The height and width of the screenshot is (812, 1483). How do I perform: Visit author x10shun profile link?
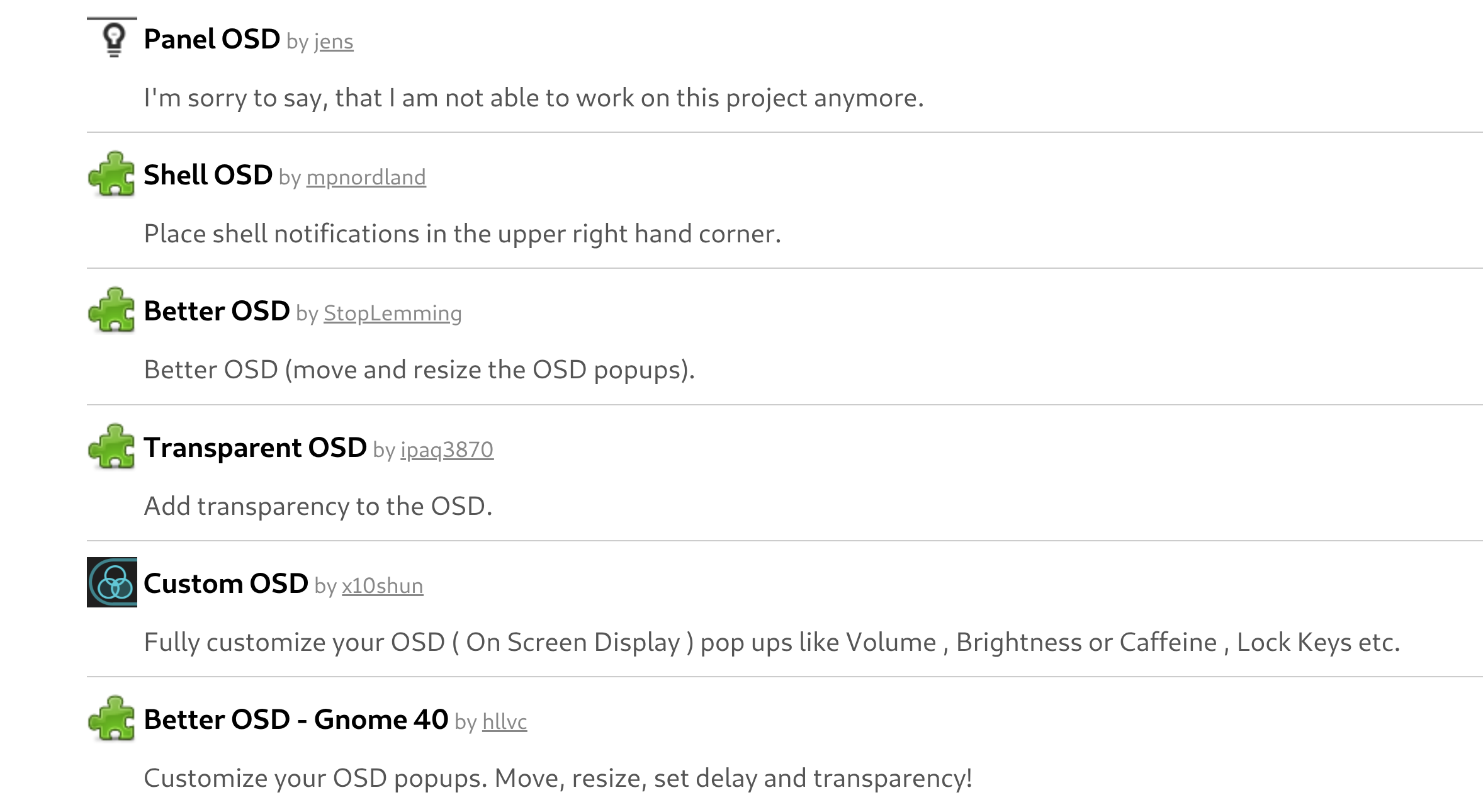[x=382, y=586]
